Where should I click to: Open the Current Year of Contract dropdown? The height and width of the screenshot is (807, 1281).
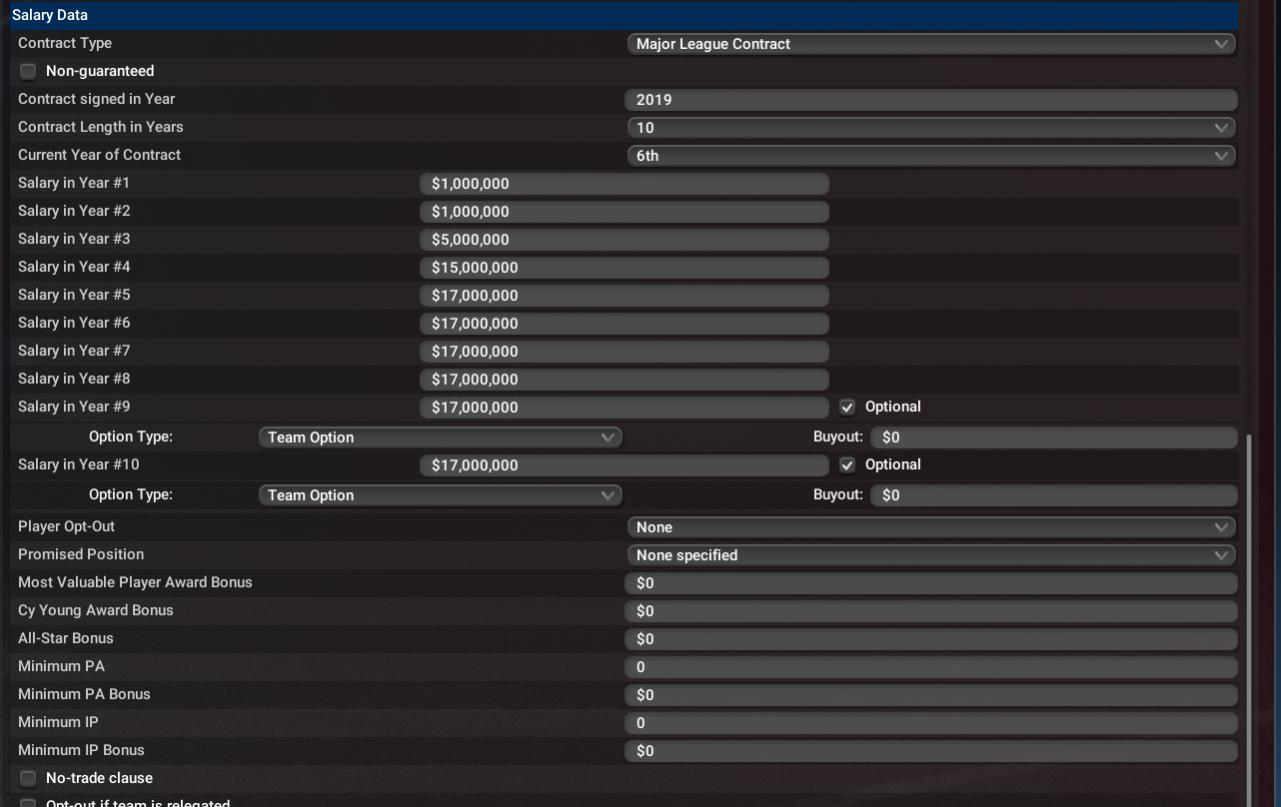click(x=930, y=156)
